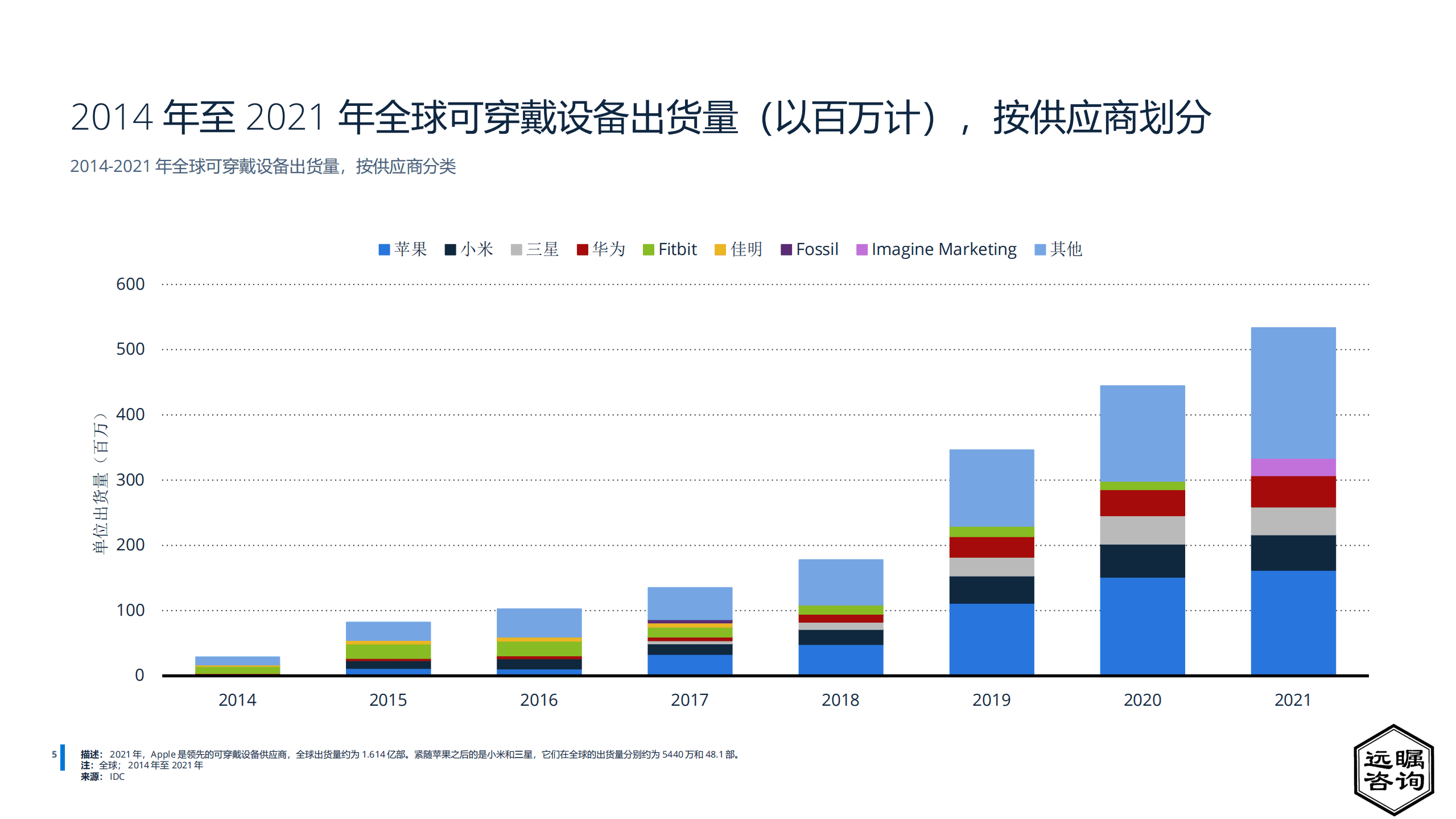Expand the 描述 footer note section
Viewport: 1456px width, 819px height.
[91, 755]
